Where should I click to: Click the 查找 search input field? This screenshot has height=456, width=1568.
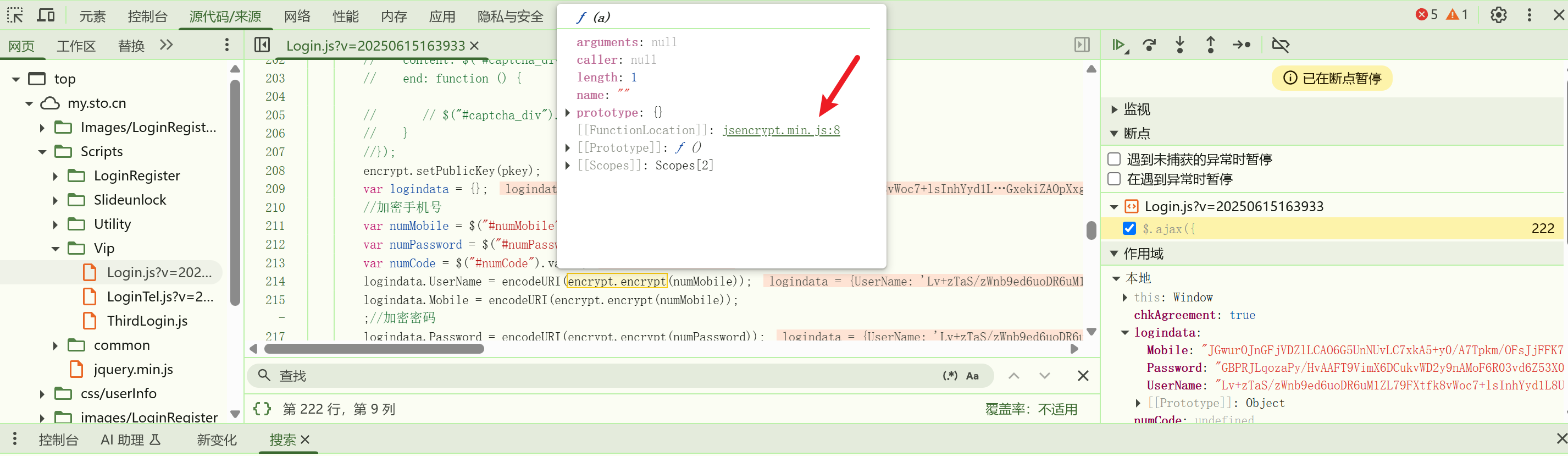(602, 376)
